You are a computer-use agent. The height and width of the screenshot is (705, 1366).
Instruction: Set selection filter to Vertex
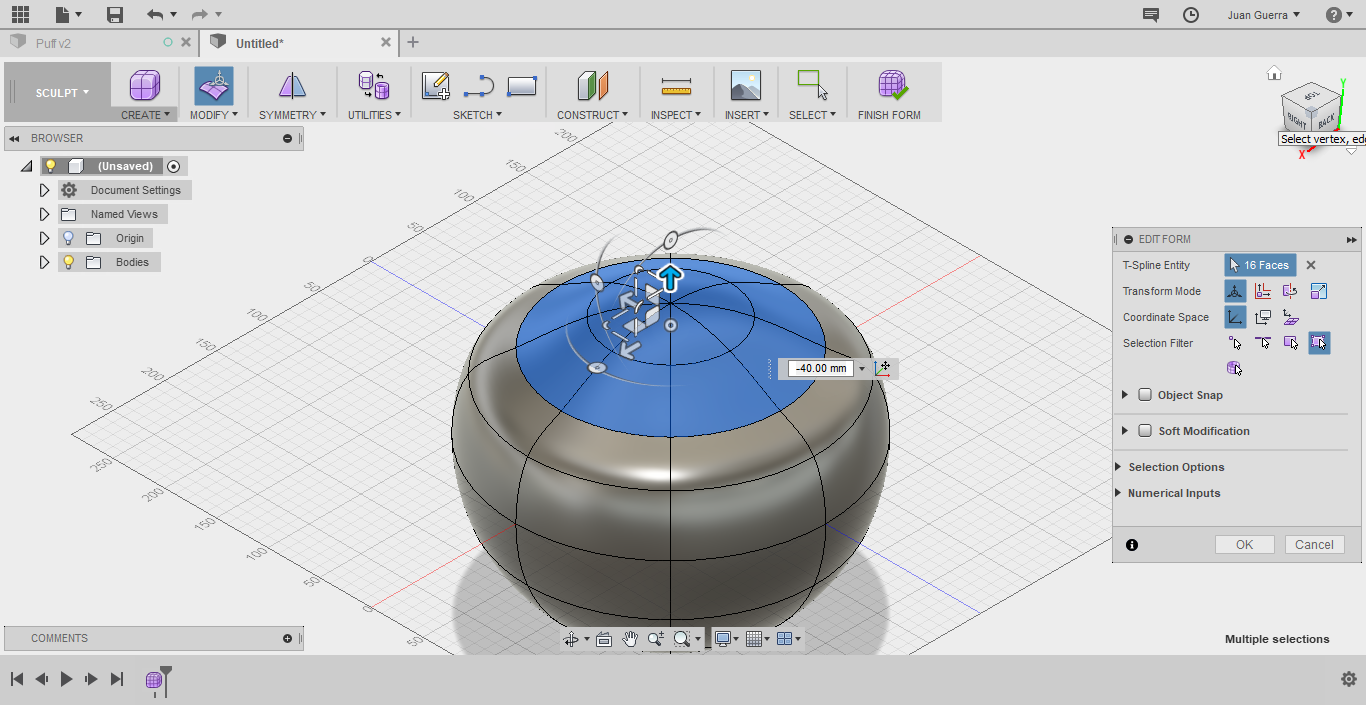coord(1236,343)
